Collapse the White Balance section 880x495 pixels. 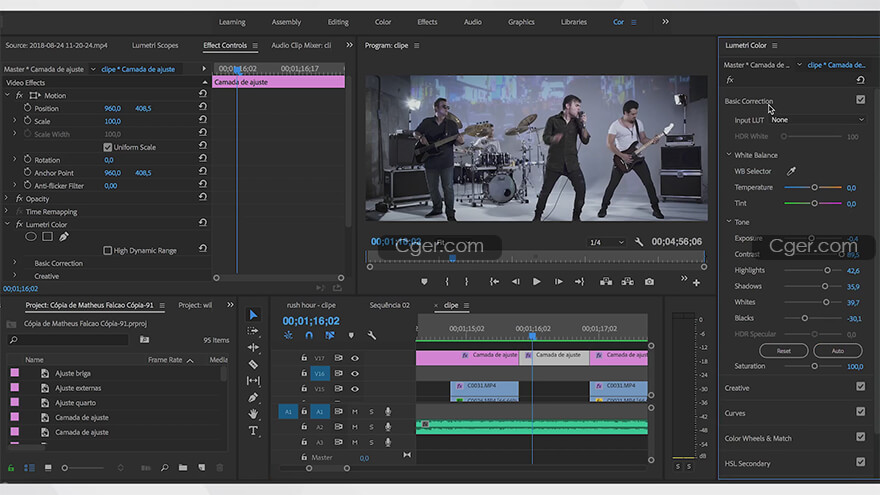click(729, 154)
